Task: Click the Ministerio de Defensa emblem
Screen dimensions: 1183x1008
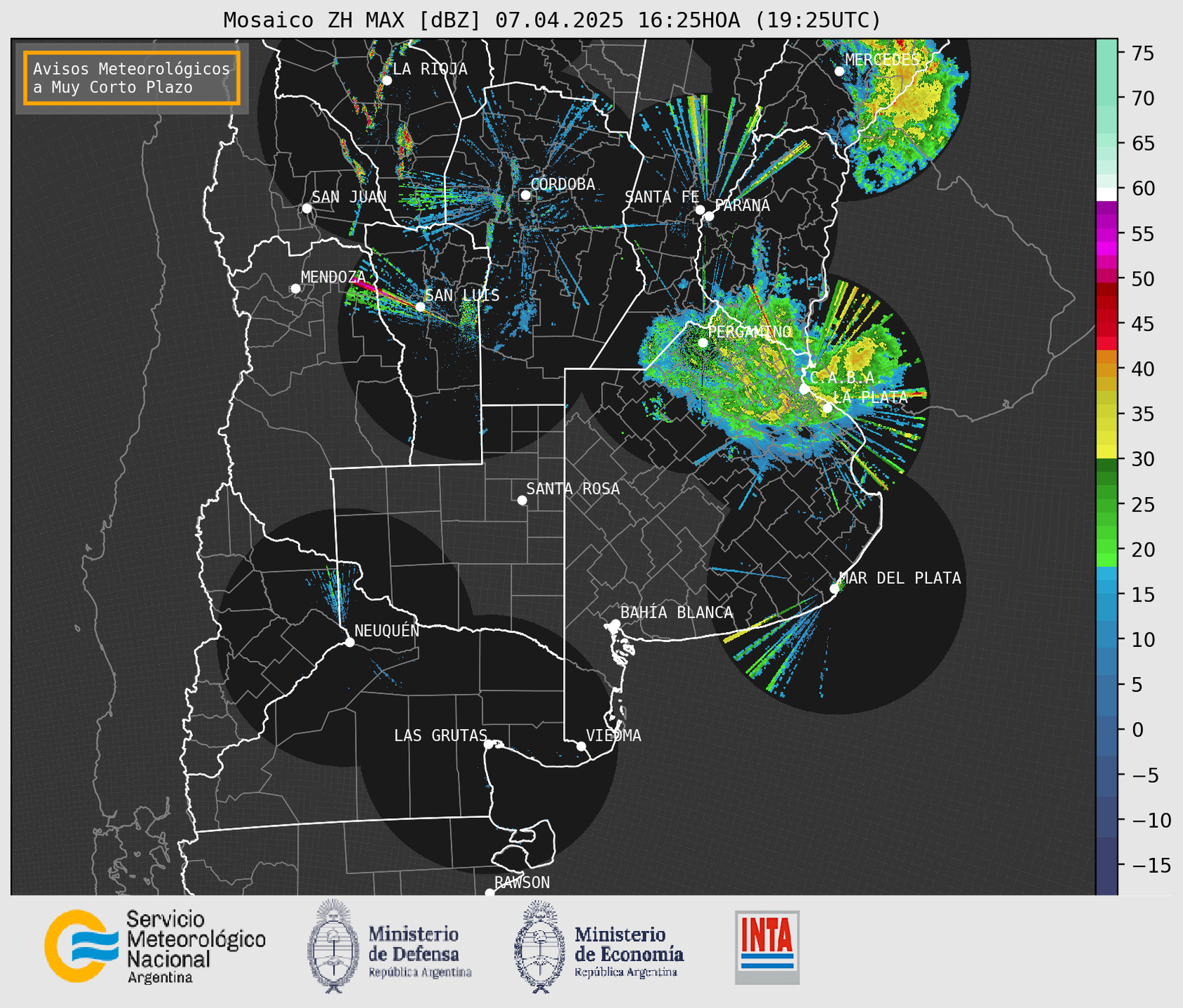Action: 334,946
